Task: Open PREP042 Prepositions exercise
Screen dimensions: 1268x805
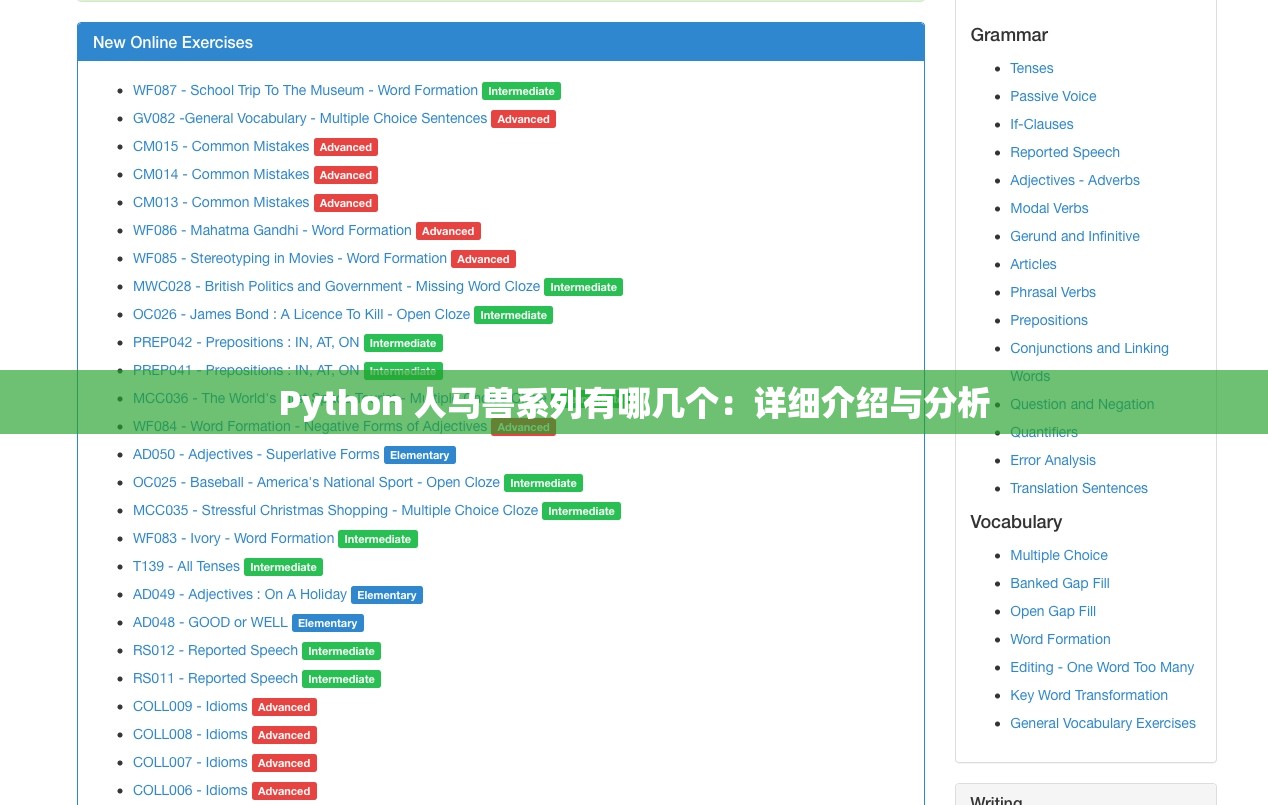Action: 246,342
